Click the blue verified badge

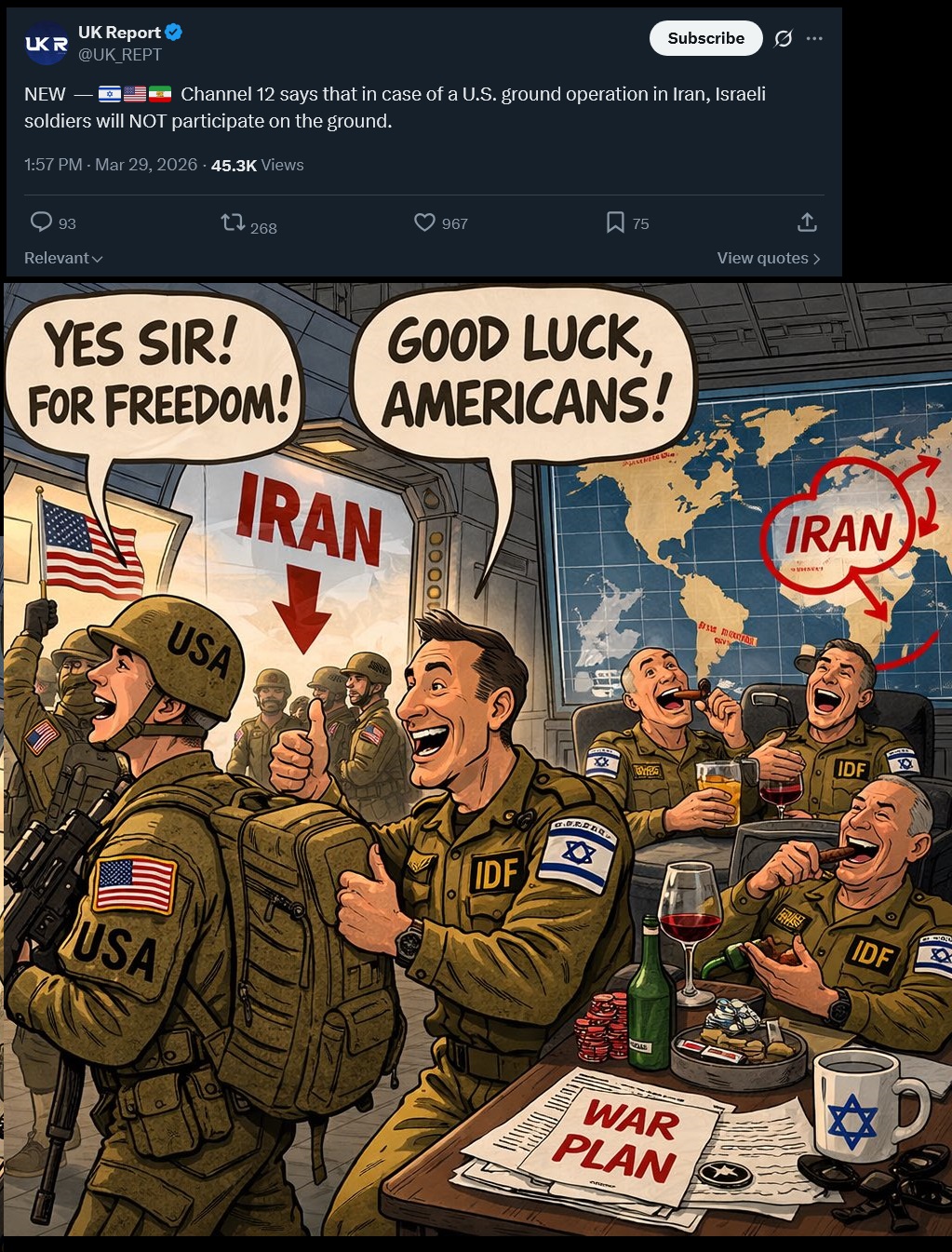pyautogui.click(x=173, y=32)
